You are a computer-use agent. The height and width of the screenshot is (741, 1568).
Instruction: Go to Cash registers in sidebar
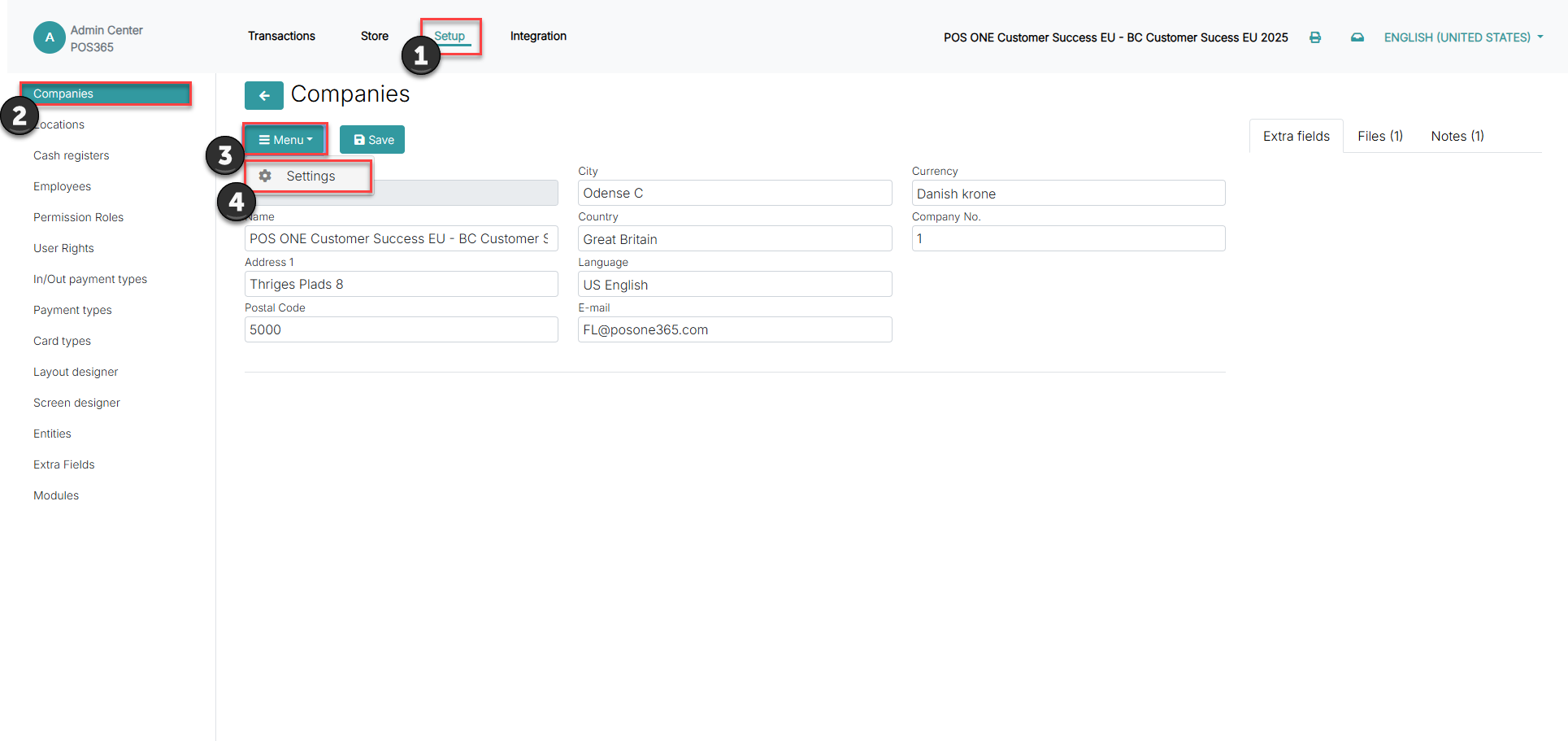click(x=71, y=155)
